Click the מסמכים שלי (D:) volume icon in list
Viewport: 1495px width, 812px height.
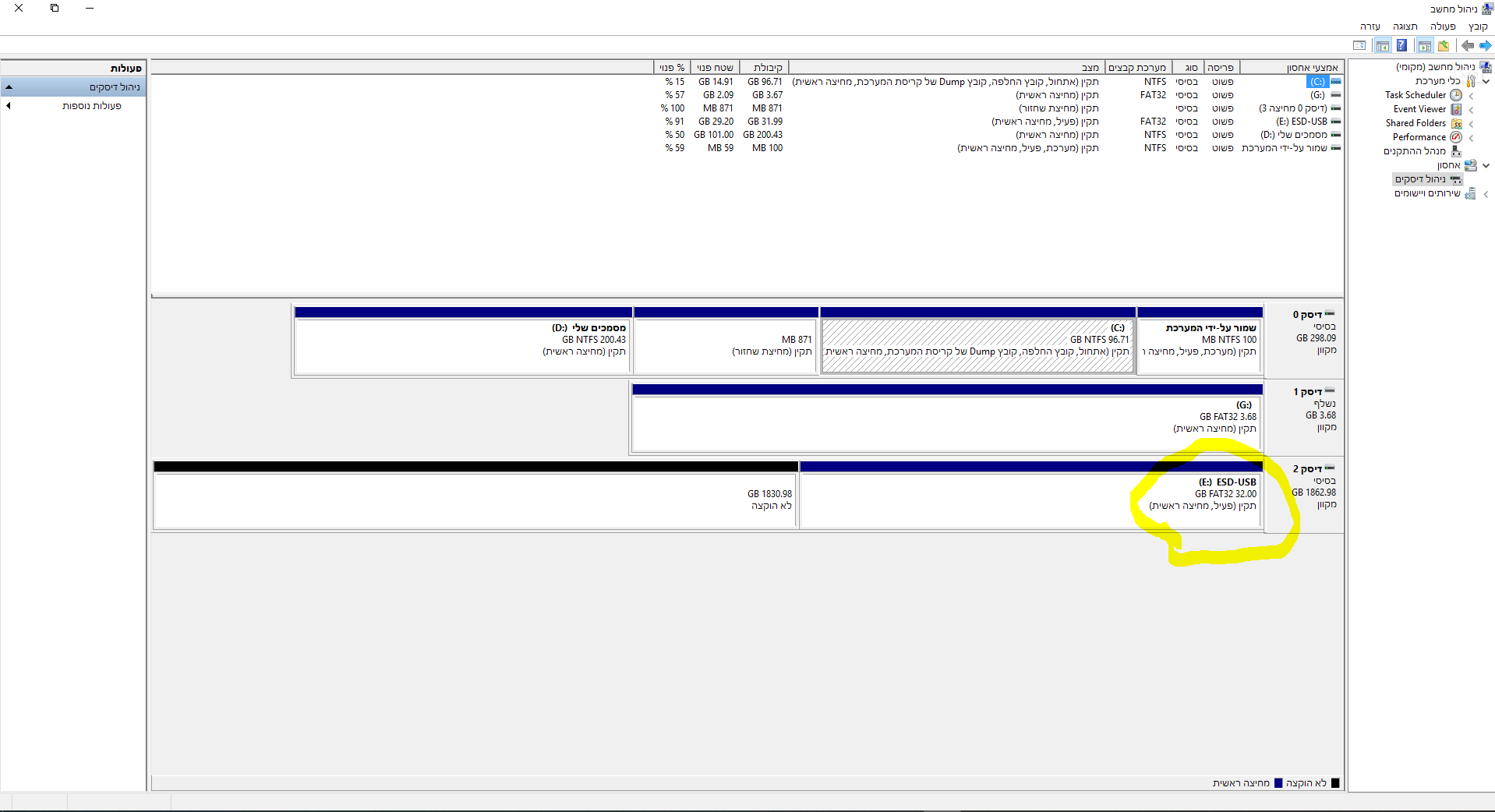[1336, 135]
